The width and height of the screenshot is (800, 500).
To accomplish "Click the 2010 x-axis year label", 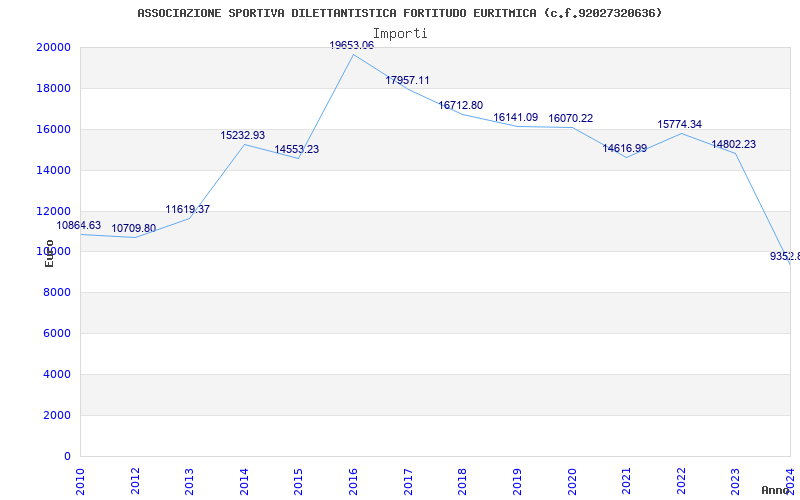I will click(x=80, y=481).
